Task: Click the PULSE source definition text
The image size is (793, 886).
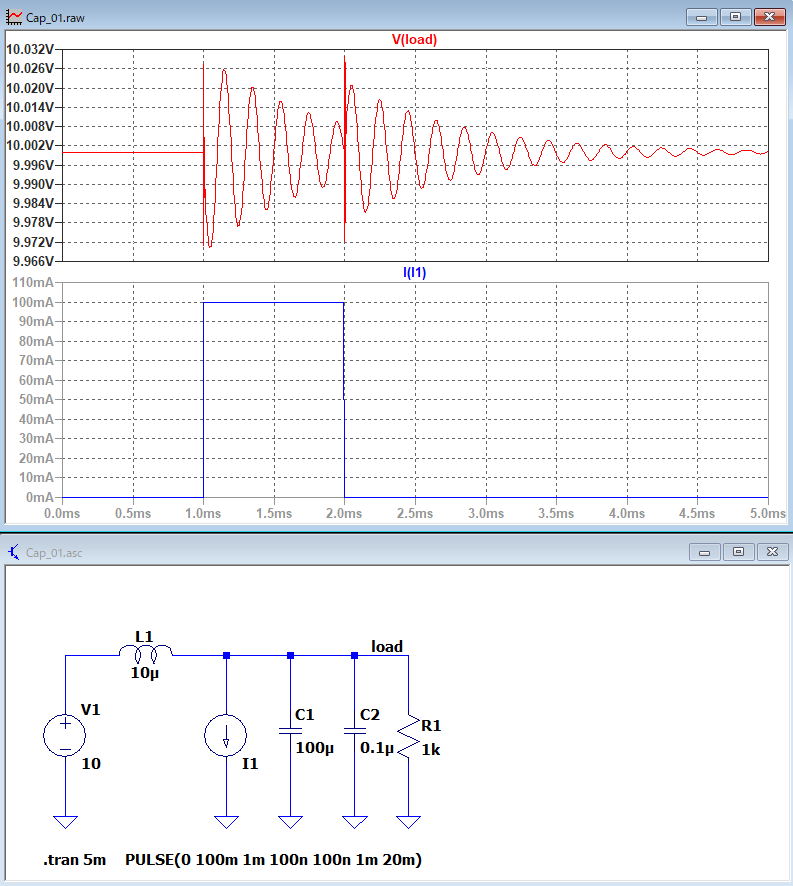Action: 273,860
